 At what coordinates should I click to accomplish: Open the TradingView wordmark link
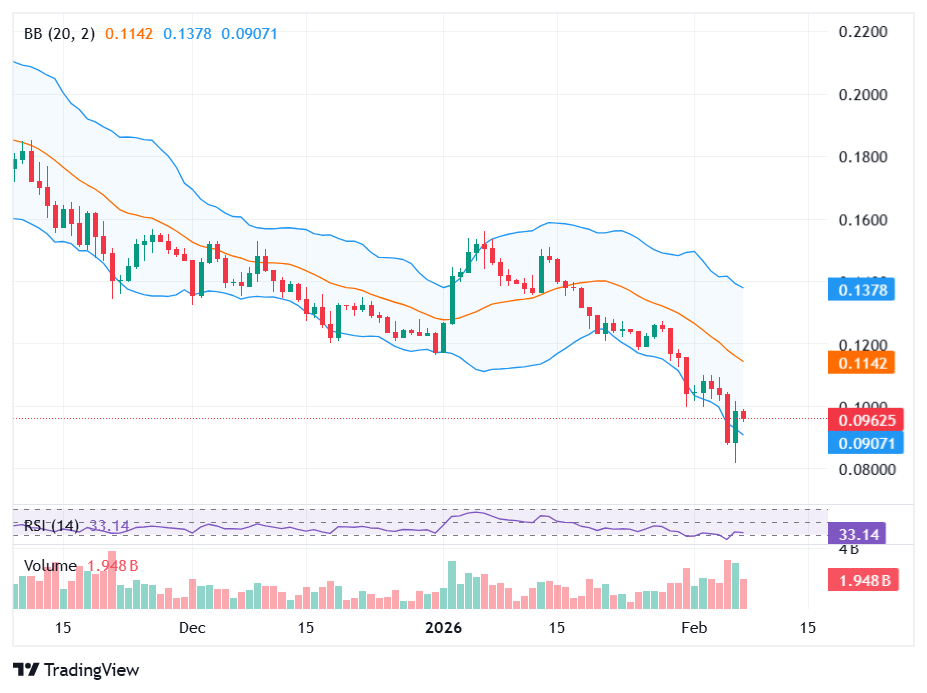coord(92,670)
